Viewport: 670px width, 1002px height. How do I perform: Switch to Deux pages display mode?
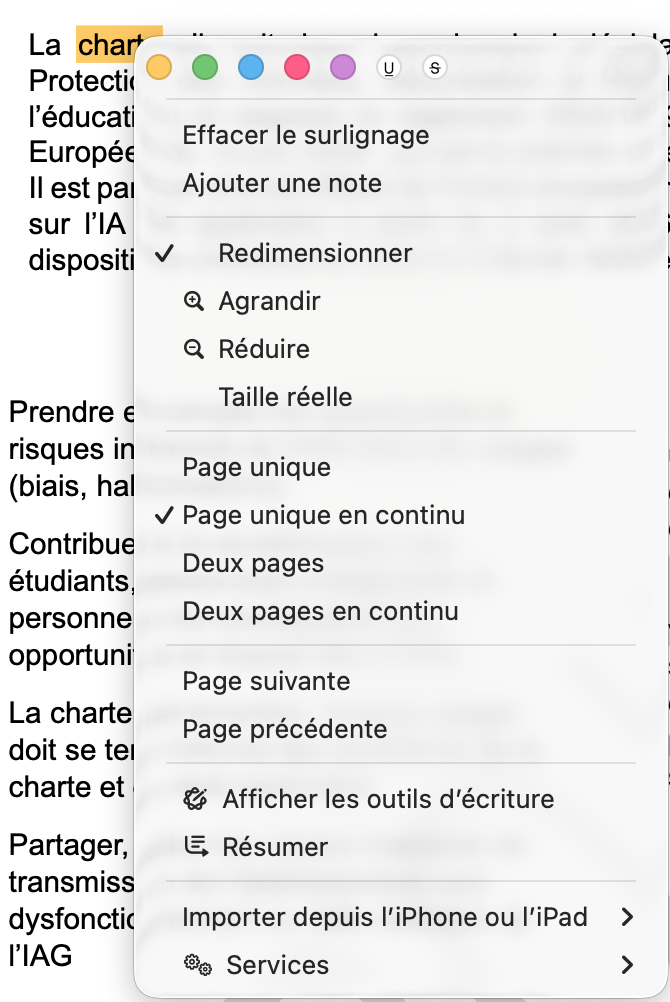(x=253, y=564)
